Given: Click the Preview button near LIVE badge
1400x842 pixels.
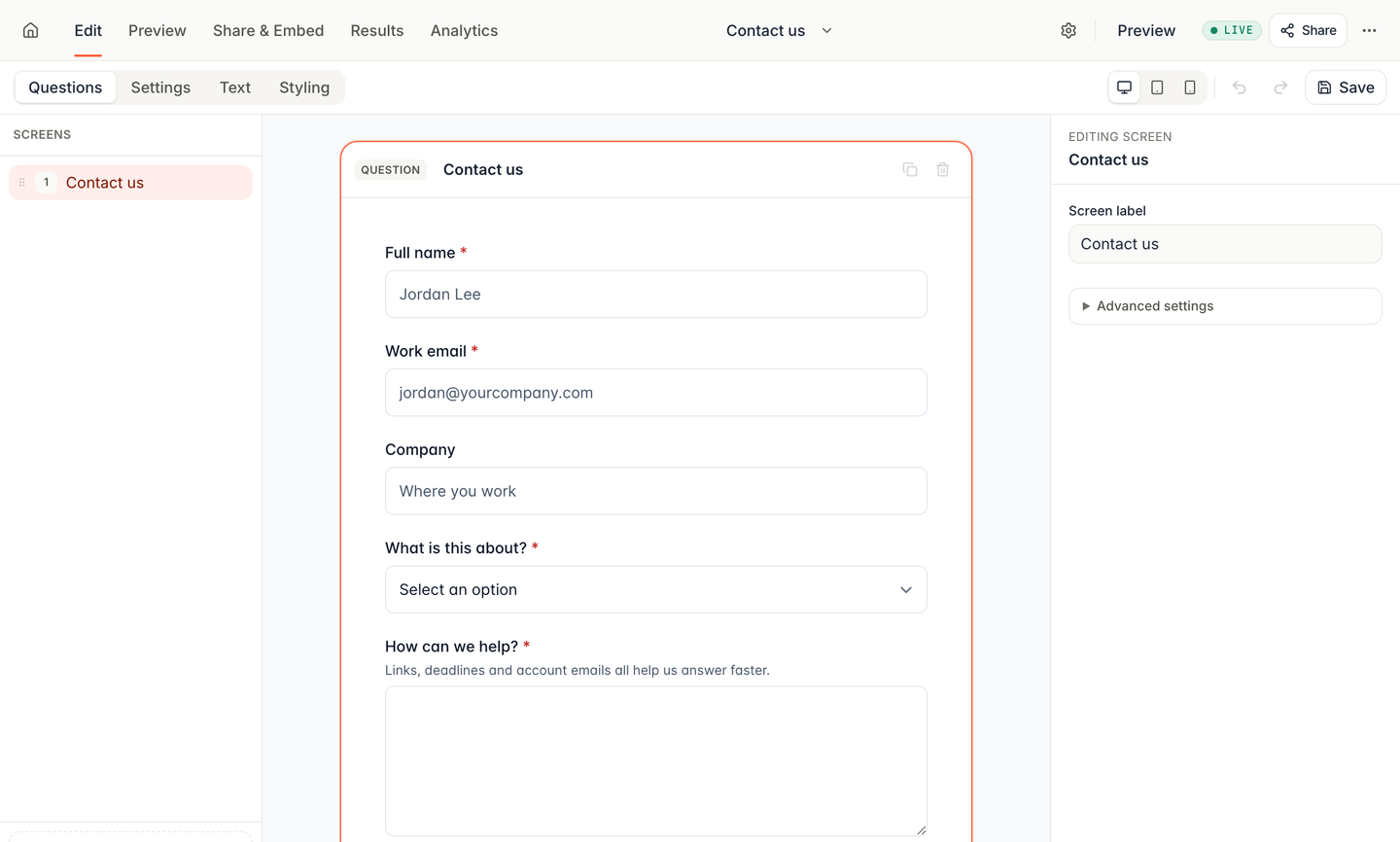Looking at the screenshot, I should (x=1146, y=30).
